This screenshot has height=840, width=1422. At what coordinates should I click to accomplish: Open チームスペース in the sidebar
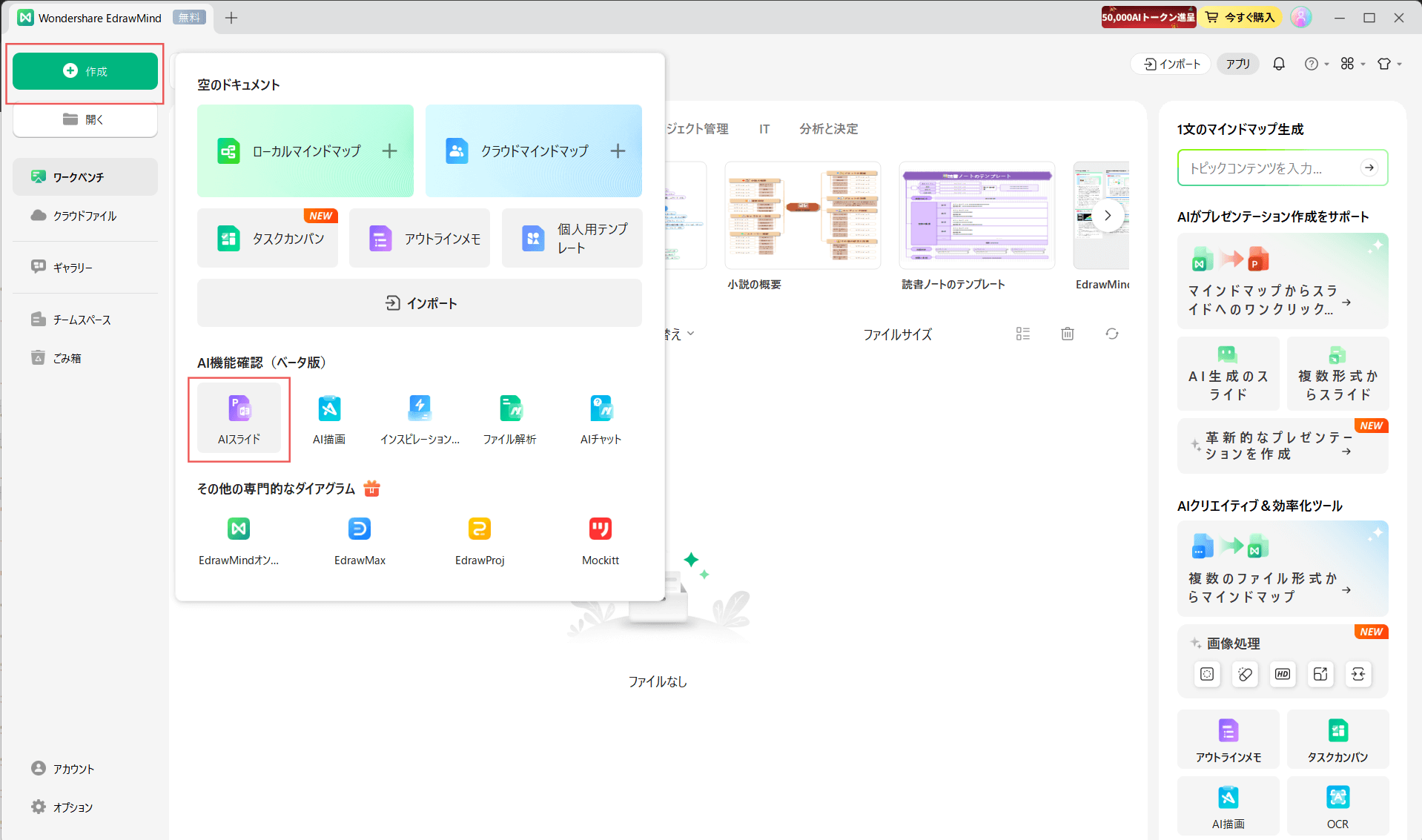pyautogui.click(x=85, y=320)
